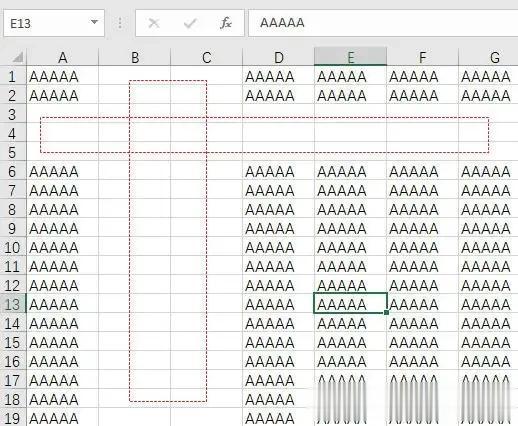Click the Insert Function fx icon
518x426 pixels.
pyautogui.click(x=226, y=23)
